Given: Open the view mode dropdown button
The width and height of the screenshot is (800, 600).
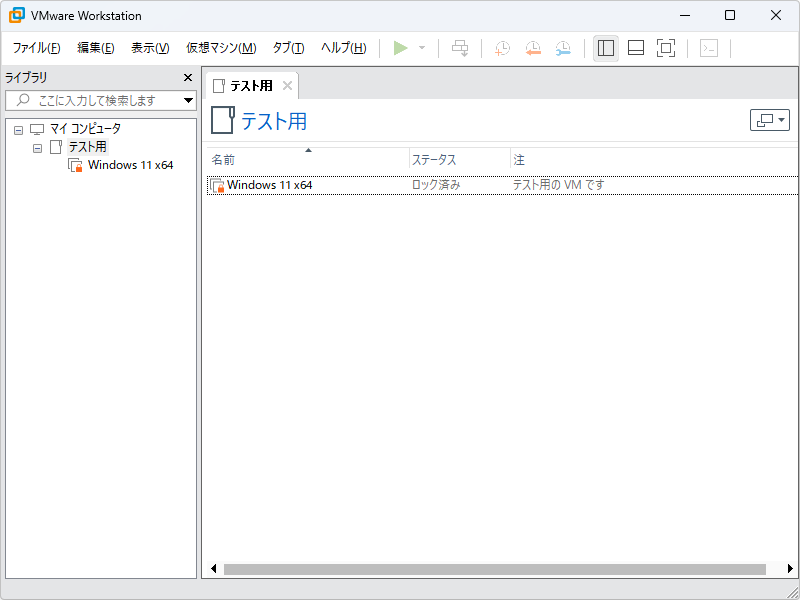Looking at the screenshot, I should [x=769, y=120].
